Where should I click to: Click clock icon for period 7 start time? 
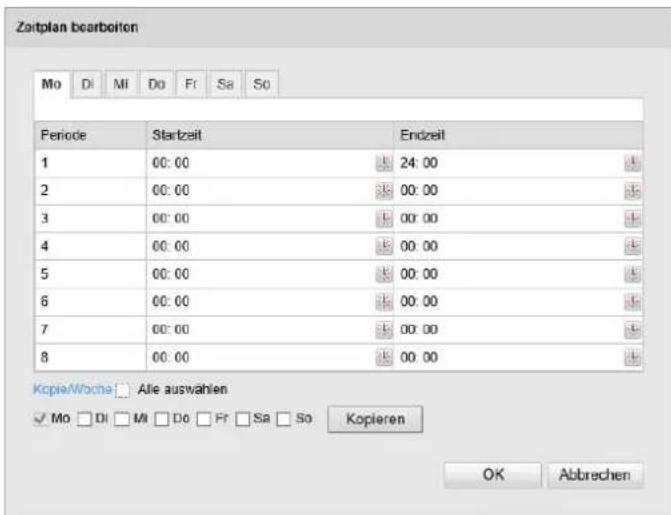384,330
